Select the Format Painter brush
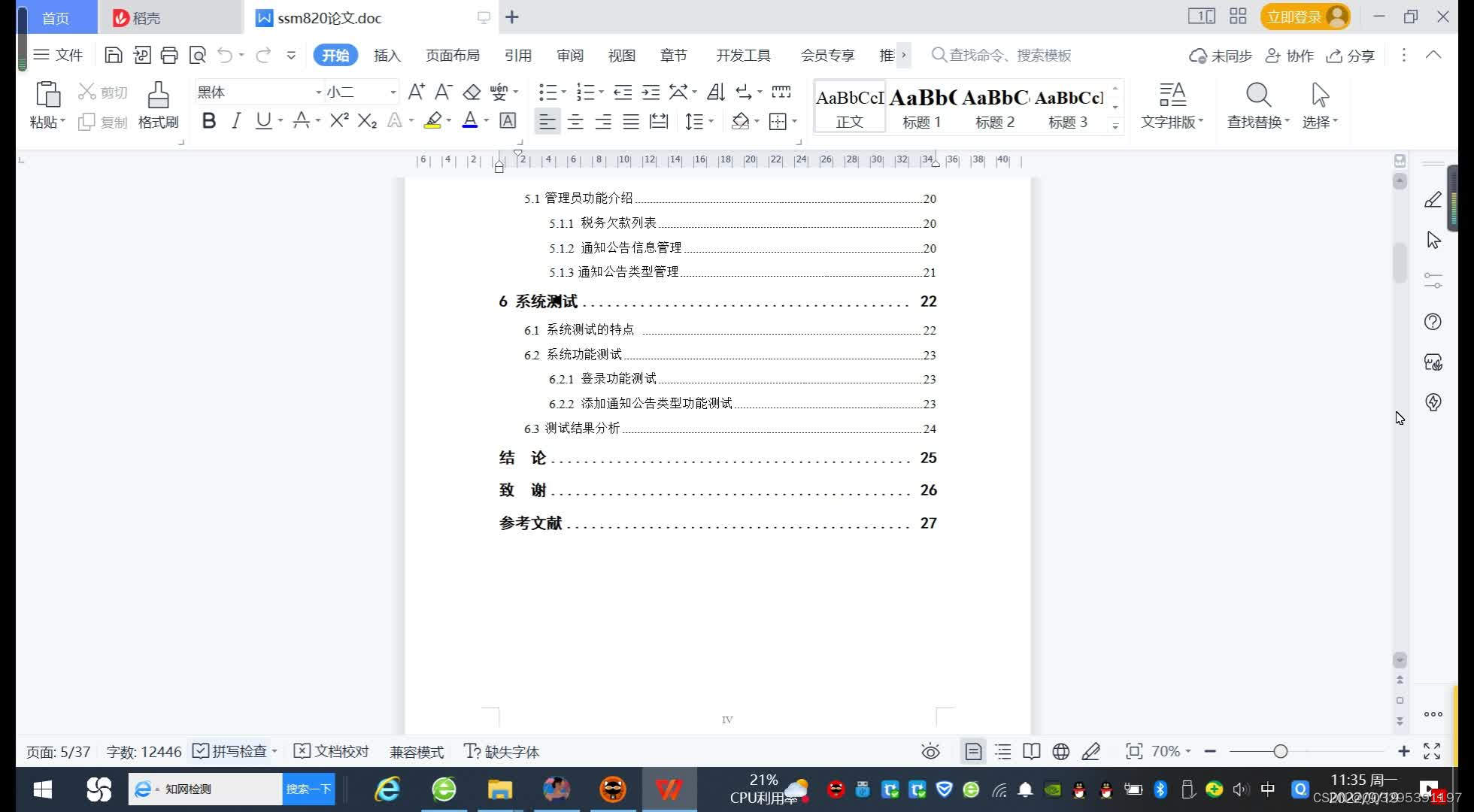 click(158, 95)
